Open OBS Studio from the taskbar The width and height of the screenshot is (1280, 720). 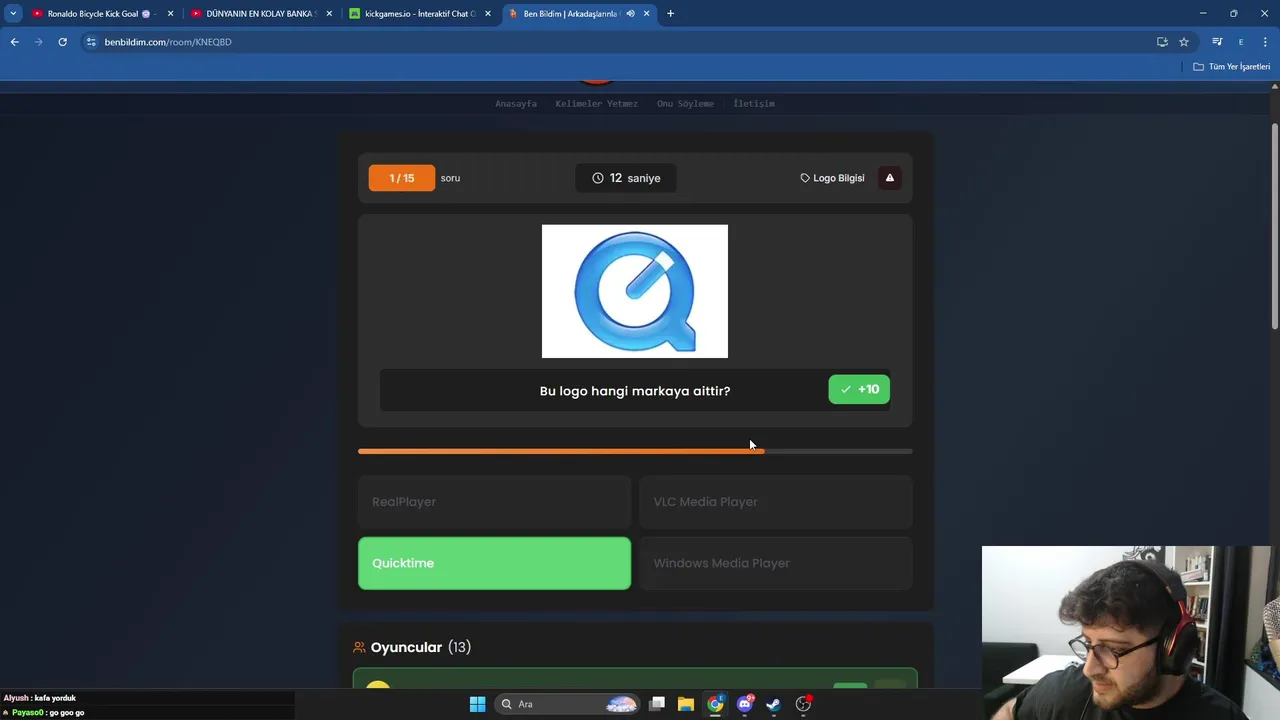pyautogui.click(x=803, y=704)
